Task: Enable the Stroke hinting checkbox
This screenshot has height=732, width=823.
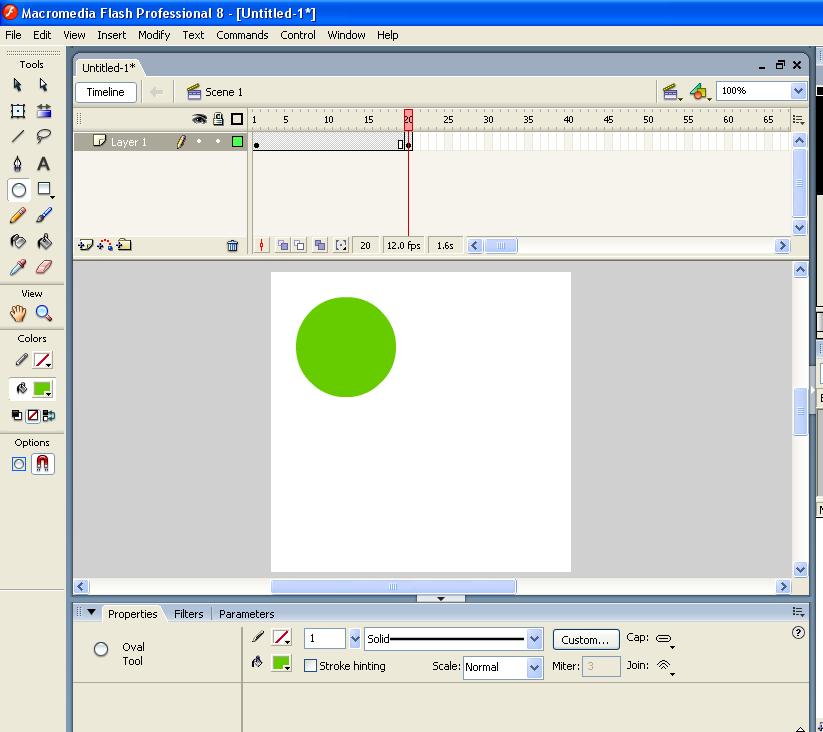Action: click(311, 665)
